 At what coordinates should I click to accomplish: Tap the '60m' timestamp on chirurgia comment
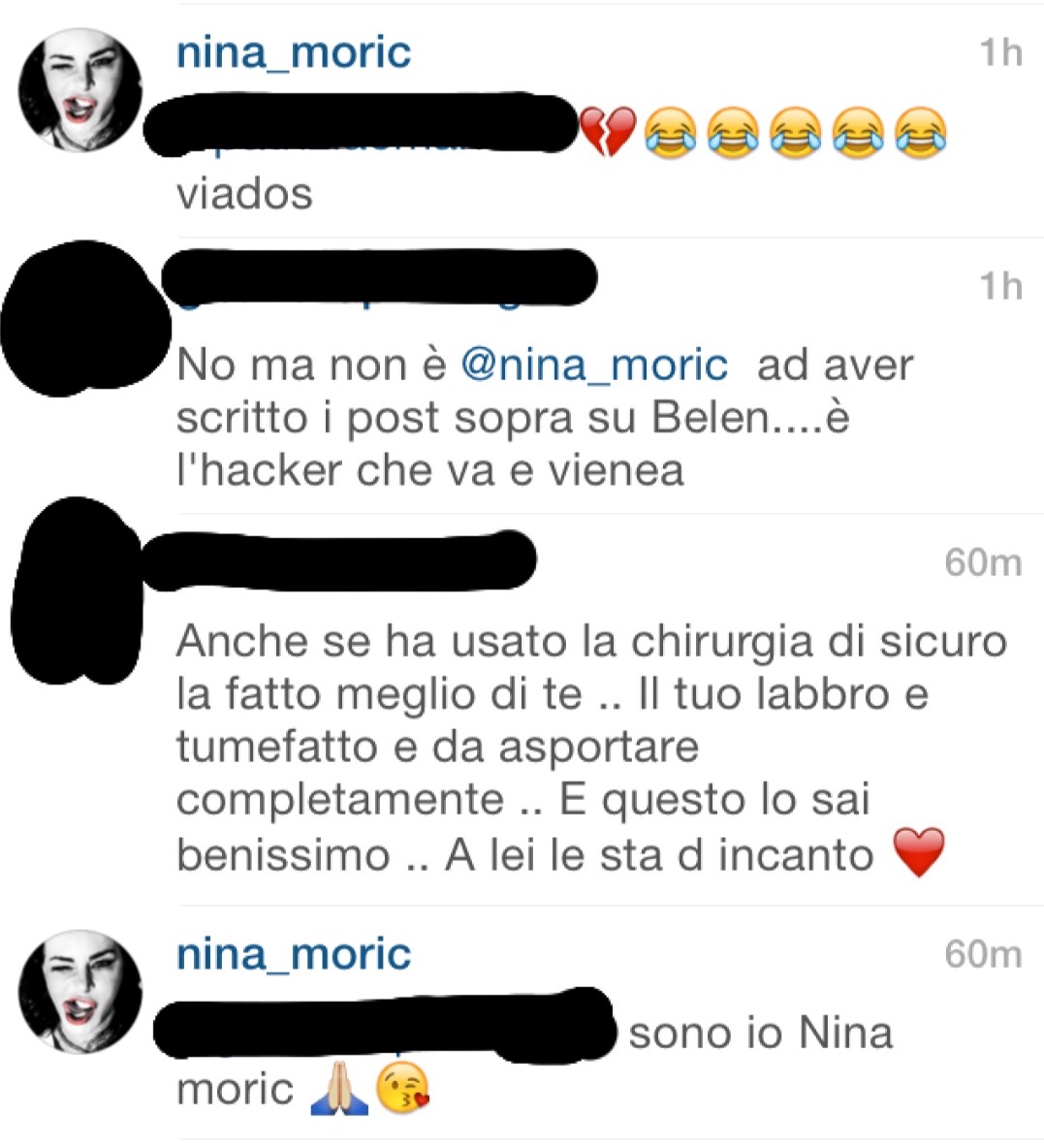tap(983, 563)
